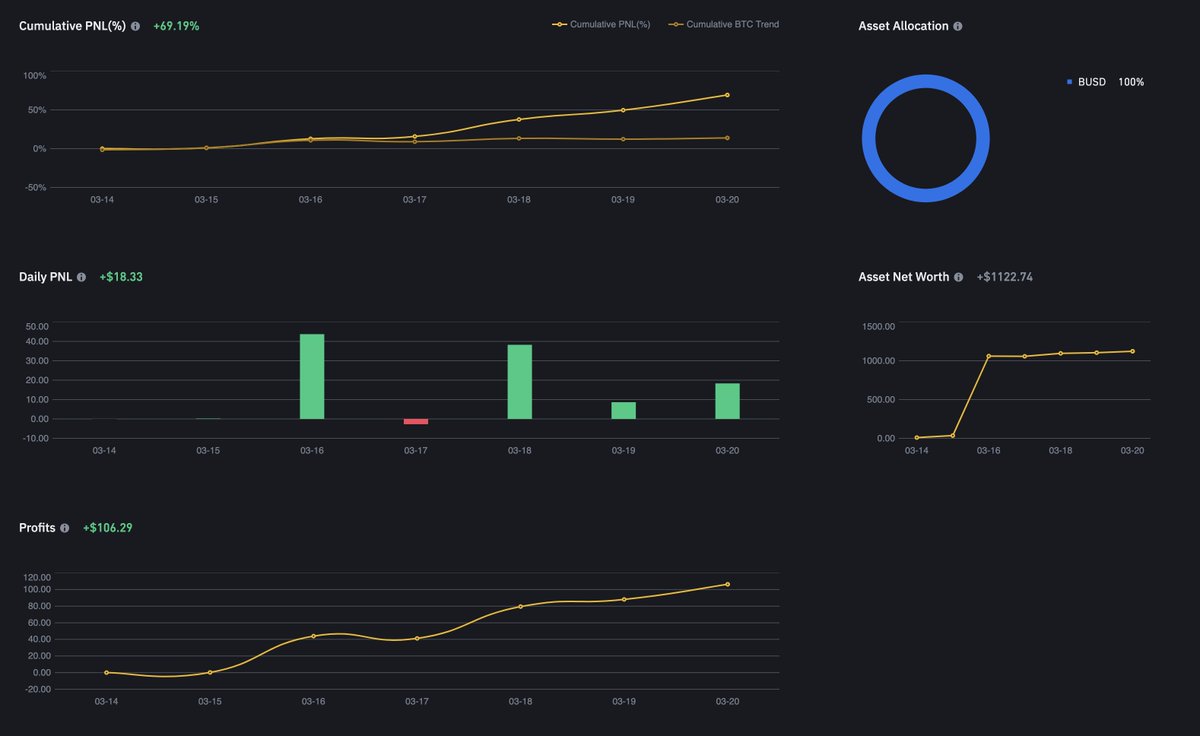Toggle the BUSD legend entry
The height and width of the screenshot is (736, 1200).
(x=1105, y=82)
